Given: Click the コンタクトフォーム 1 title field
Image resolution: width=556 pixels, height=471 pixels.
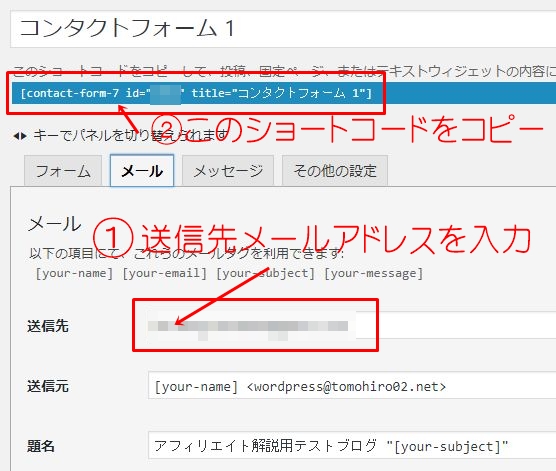Looking at the screenshot, I should [283, 29].
